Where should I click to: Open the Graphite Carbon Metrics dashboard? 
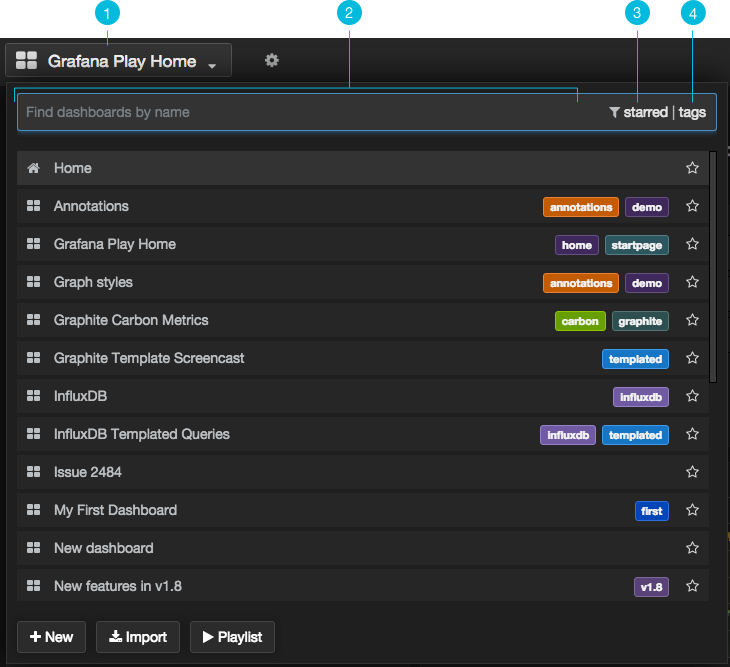363,320
